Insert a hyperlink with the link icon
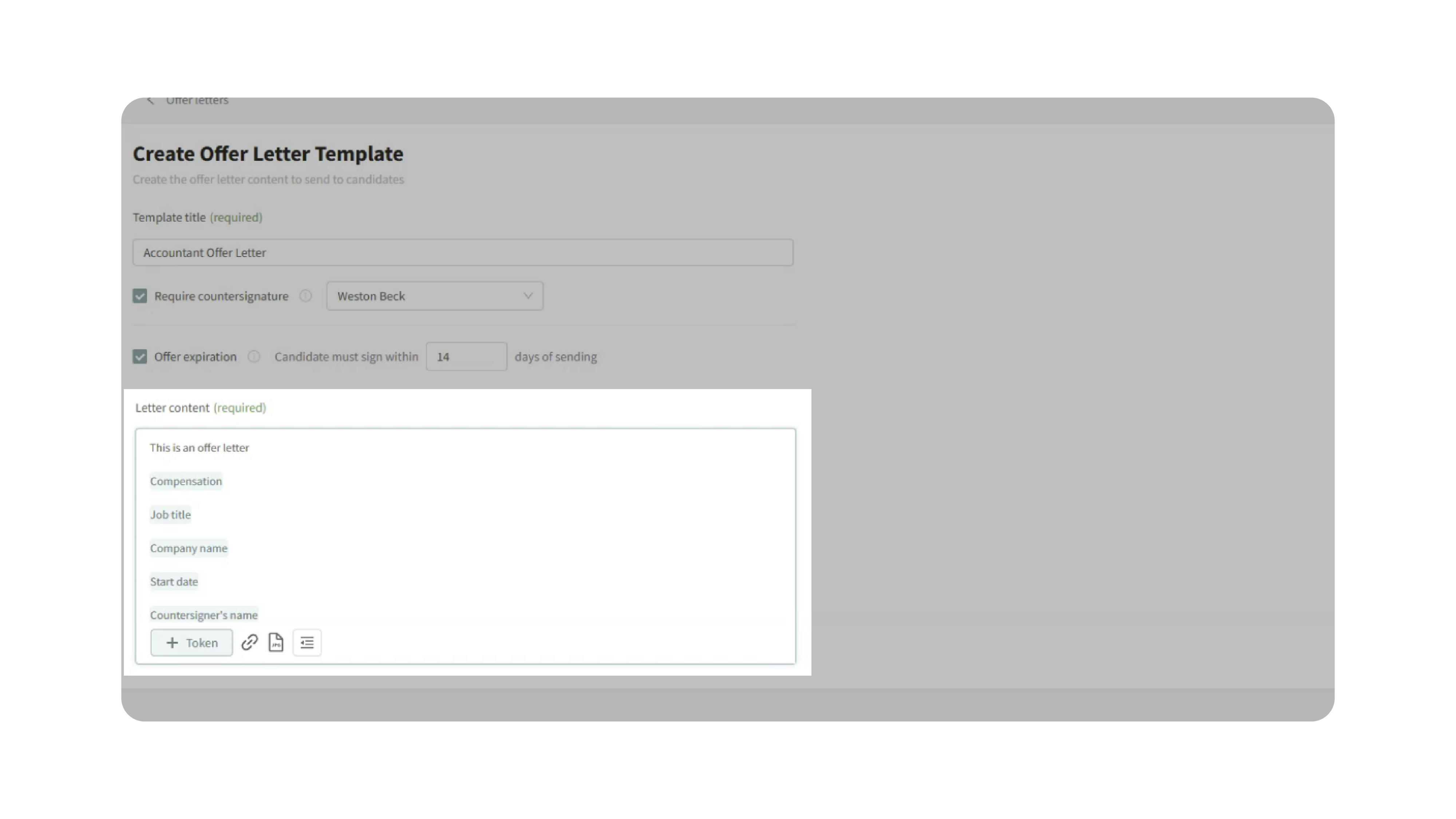 (249, 642)
